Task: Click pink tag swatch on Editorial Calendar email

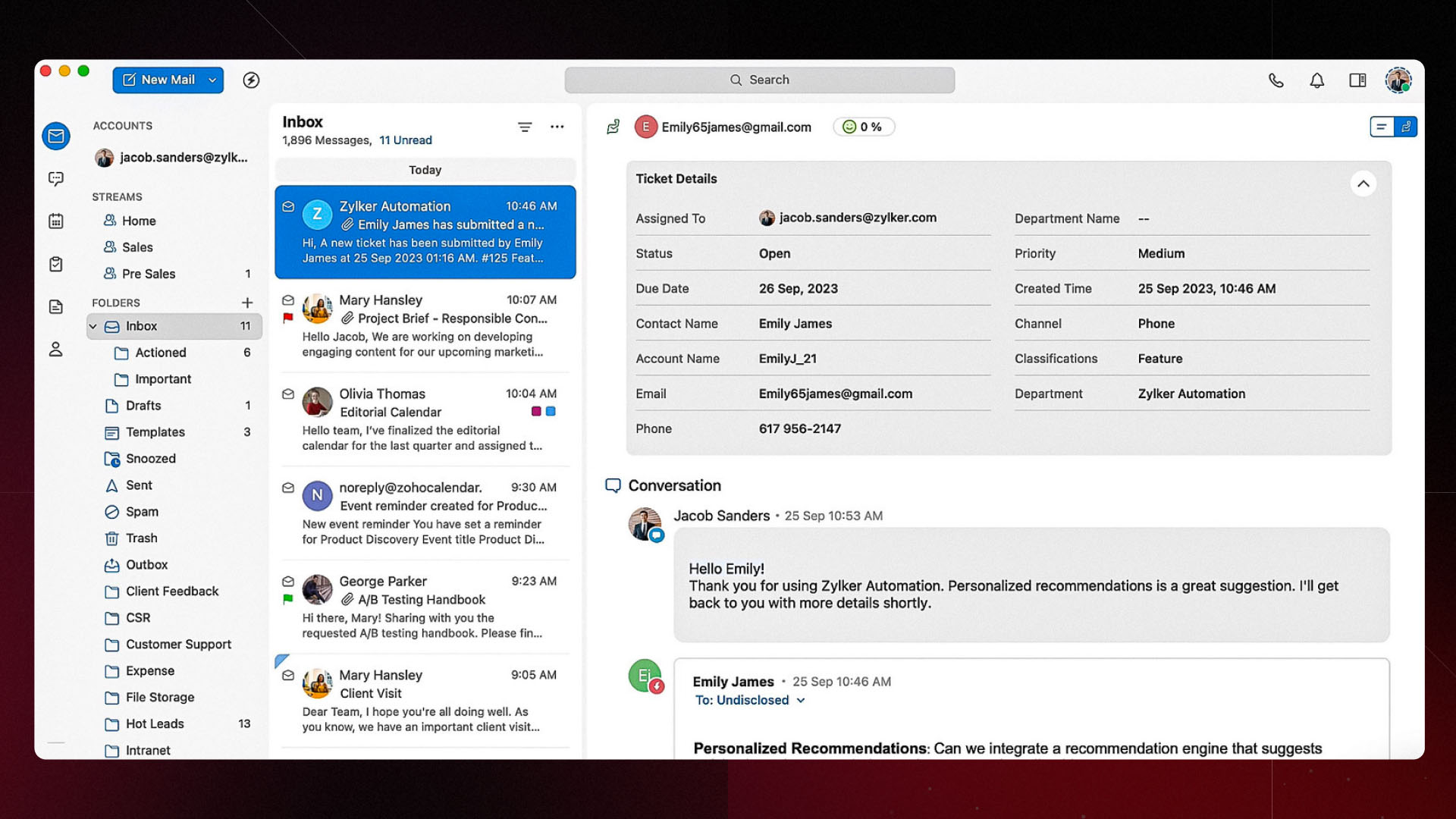Action: coord(536,412)
